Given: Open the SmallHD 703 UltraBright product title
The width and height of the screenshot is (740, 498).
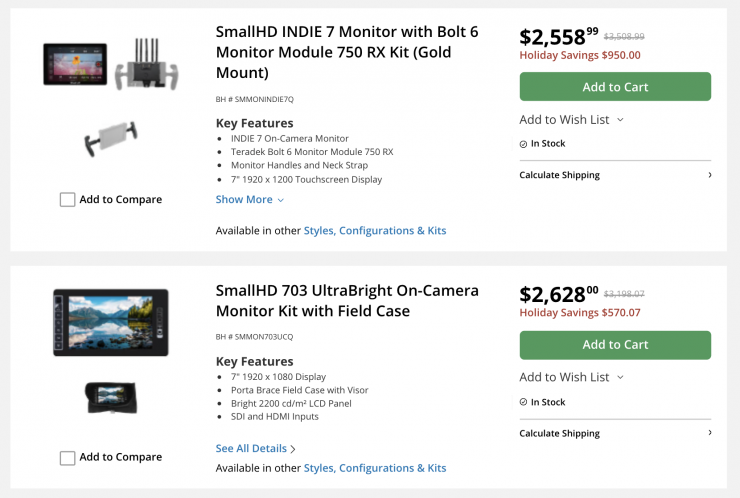Looking at the screenshot, I should click(x=347, y=301).
